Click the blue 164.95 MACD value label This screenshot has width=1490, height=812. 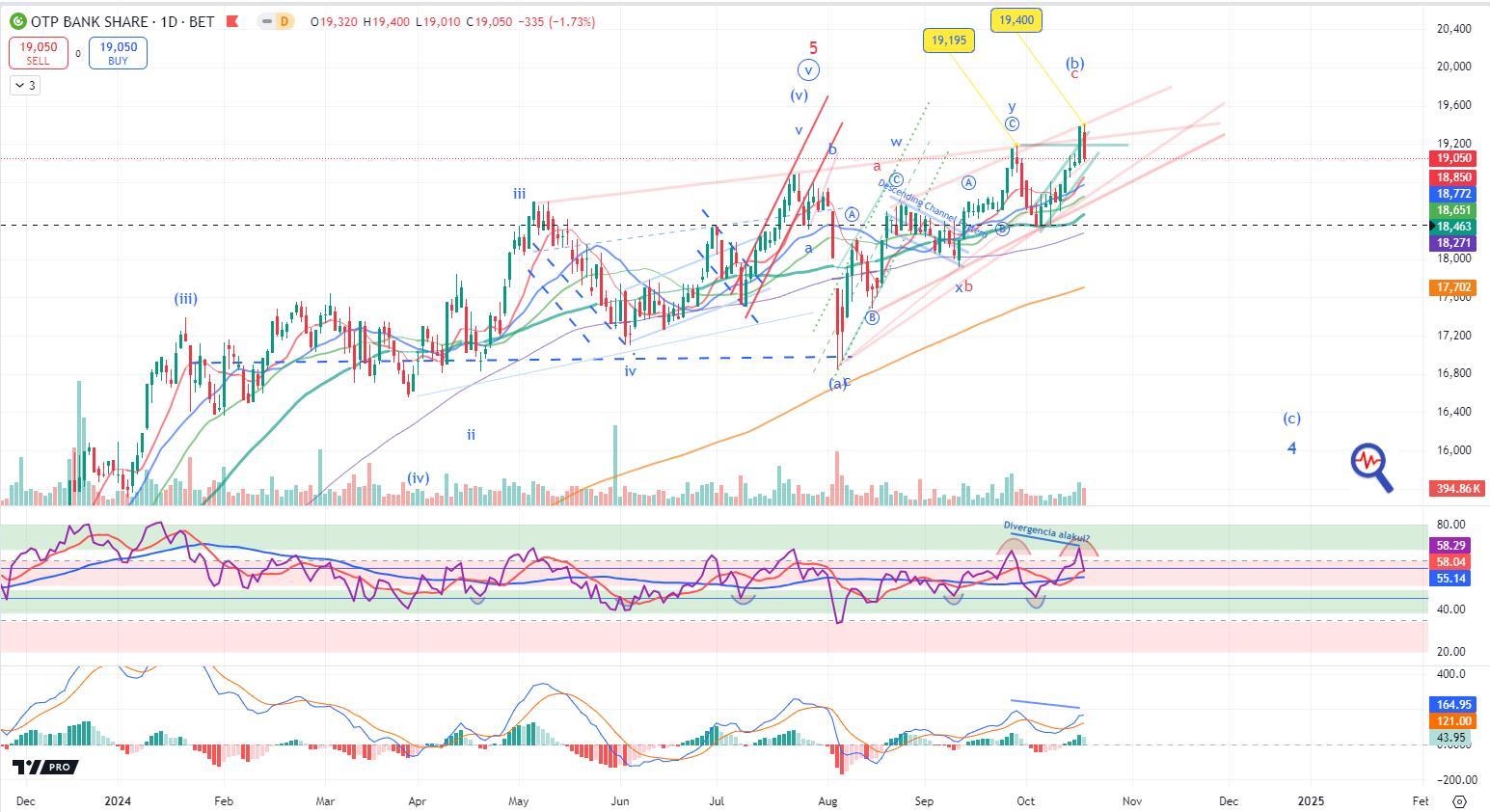click(1454, 705)
